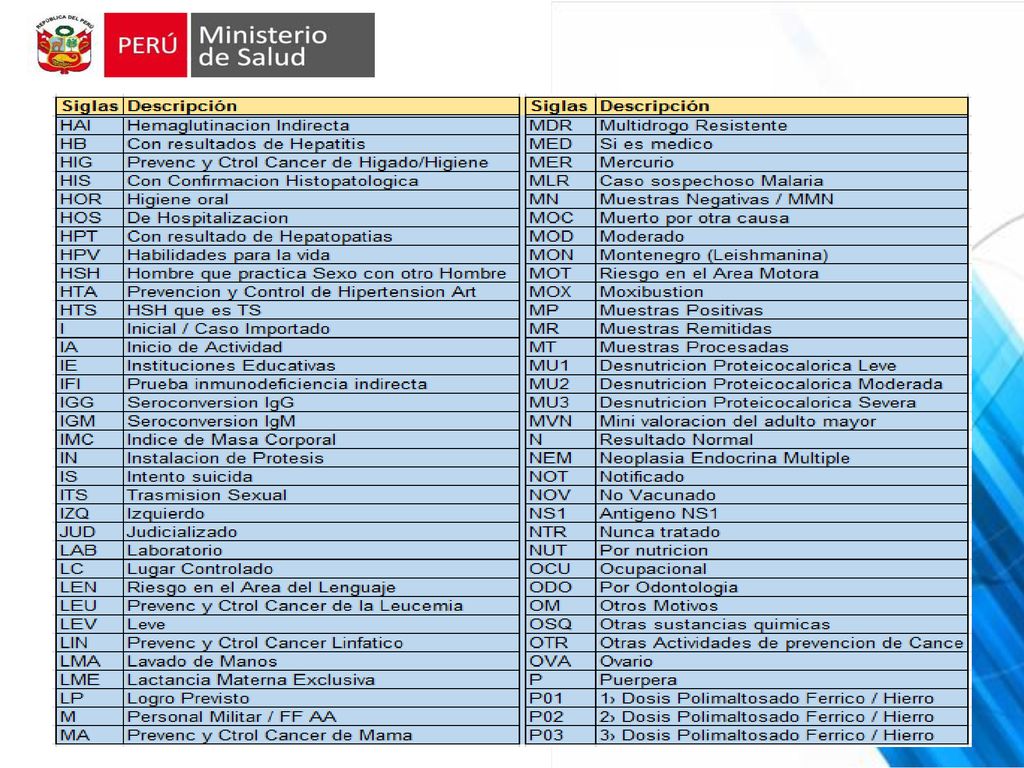Image resolution: width=1024 pixels, height=768 pixels.
Task: Click 'Inicial / Caso Importado' cell
Action: click(321, 328)
